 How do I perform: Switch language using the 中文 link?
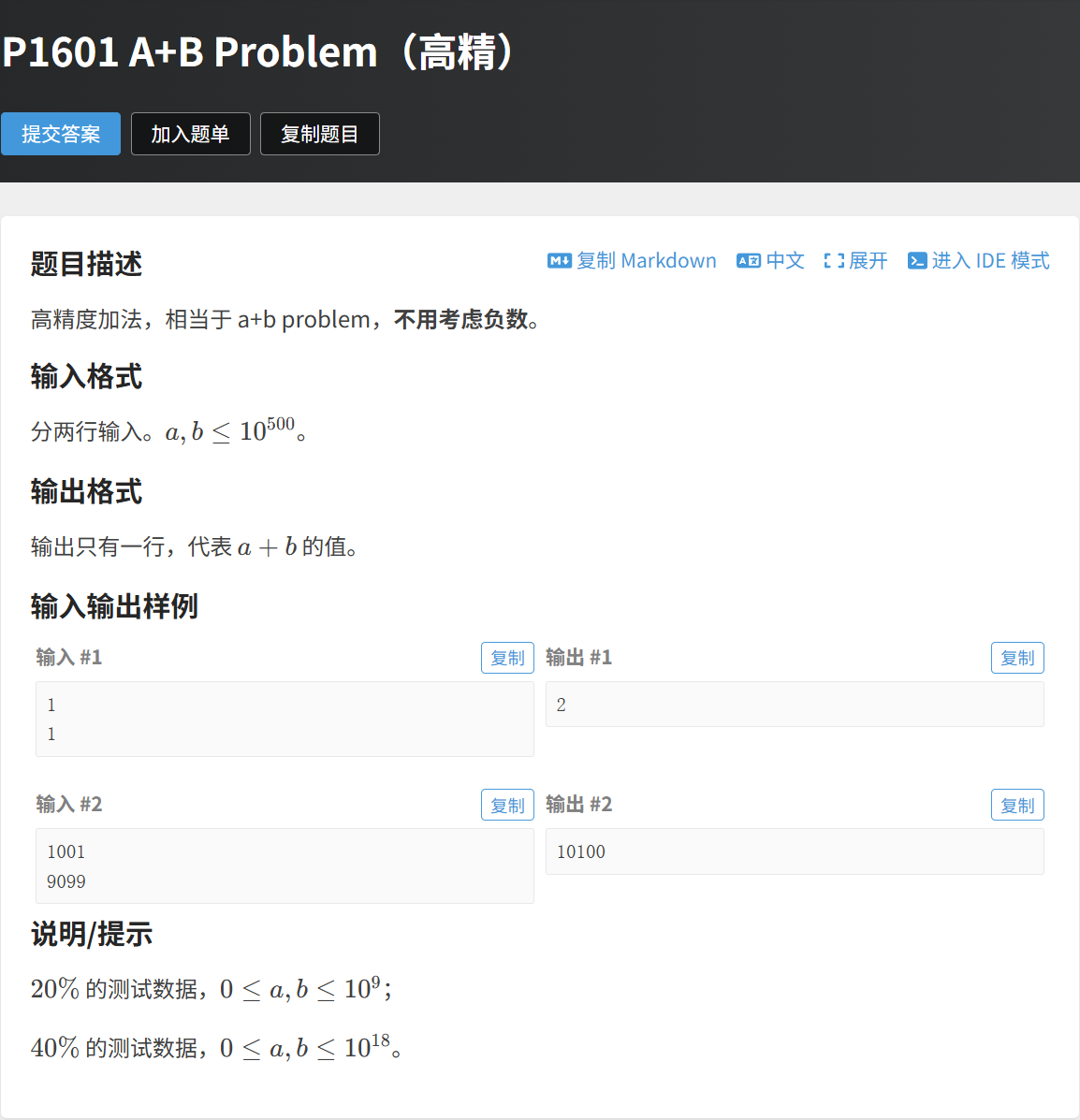[783, 260]
